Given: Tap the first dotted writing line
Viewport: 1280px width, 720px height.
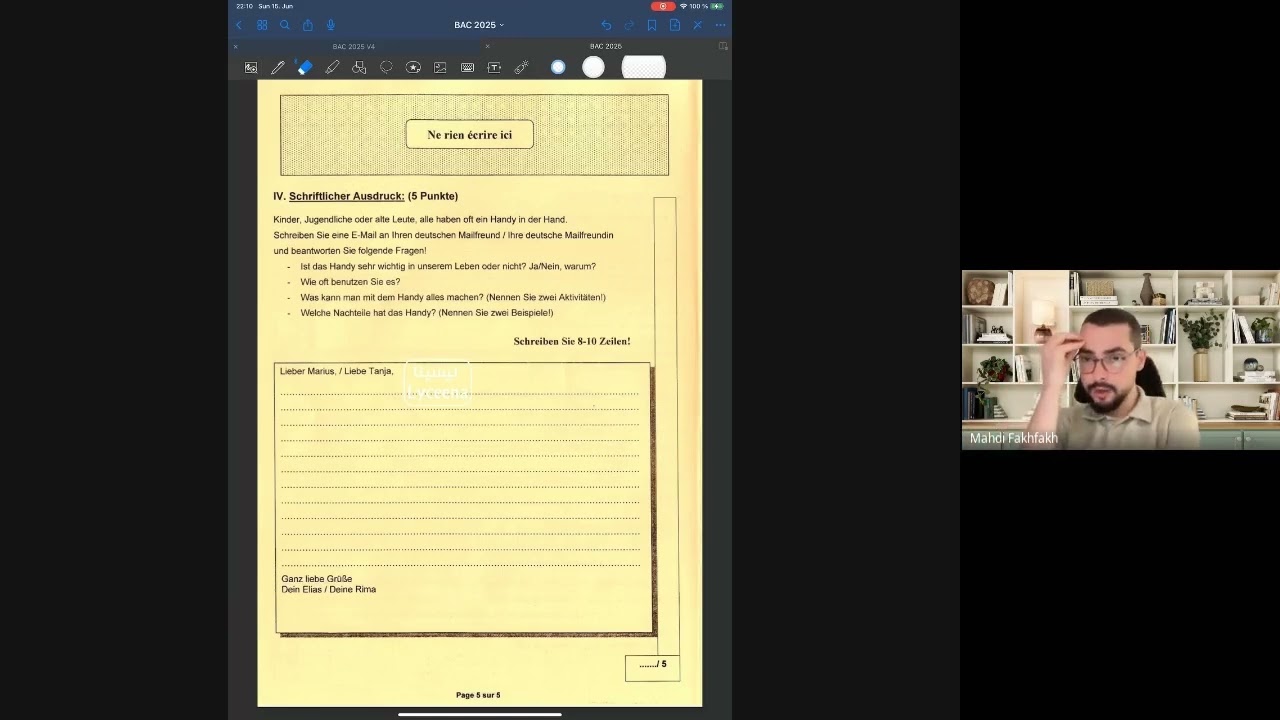Looking at the screenshot, I should click(460, 393).
